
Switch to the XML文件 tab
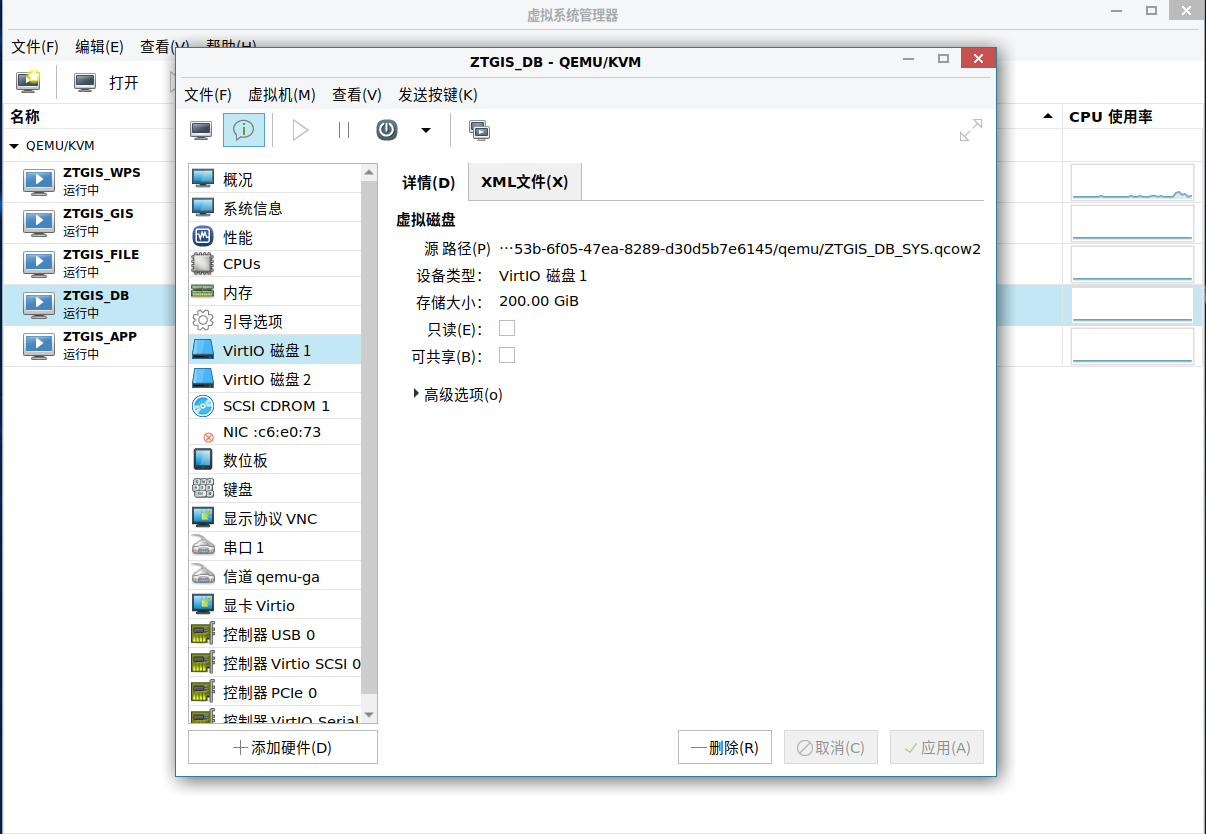click(x=524, y=182)
